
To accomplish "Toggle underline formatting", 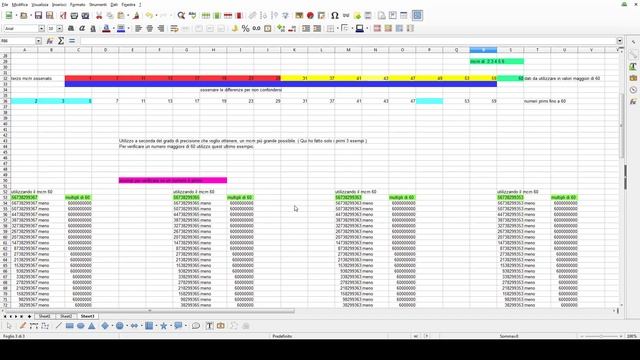I will click(x=93, y=29).
